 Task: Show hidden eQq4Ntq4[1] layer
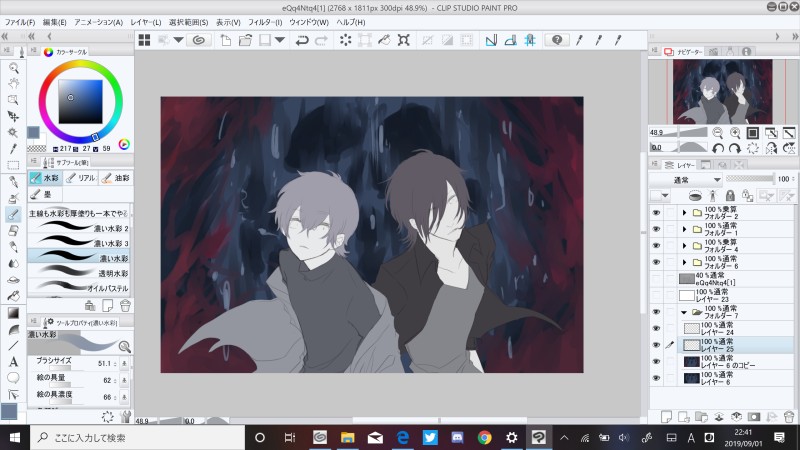click(656, 279)
